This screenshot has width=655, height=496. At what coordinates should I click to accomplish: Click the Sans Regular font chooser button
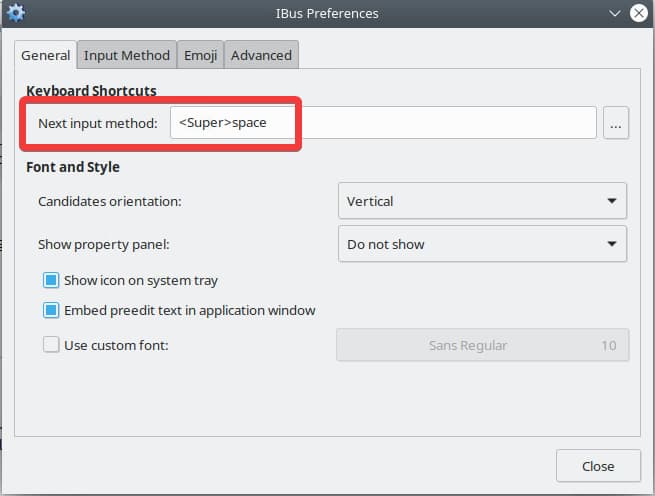tap(483, 345)
